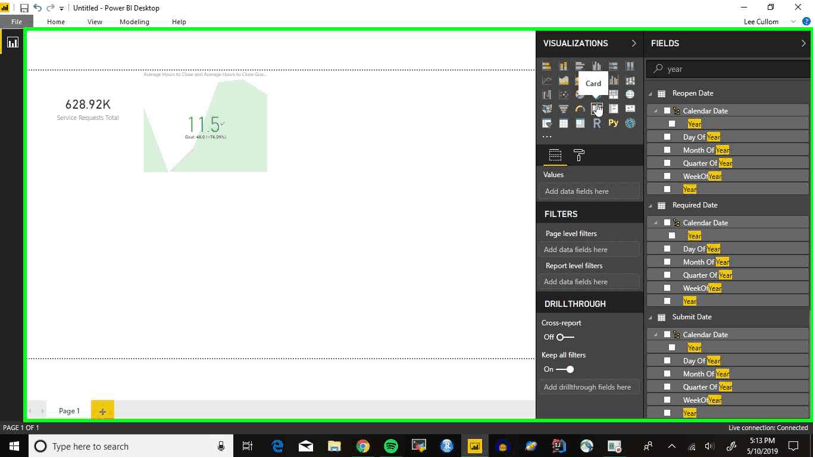The image size is (815, 458).
Task: Collapse Calendar Date hierarchy under Submit Date
Action: point(655,334)
